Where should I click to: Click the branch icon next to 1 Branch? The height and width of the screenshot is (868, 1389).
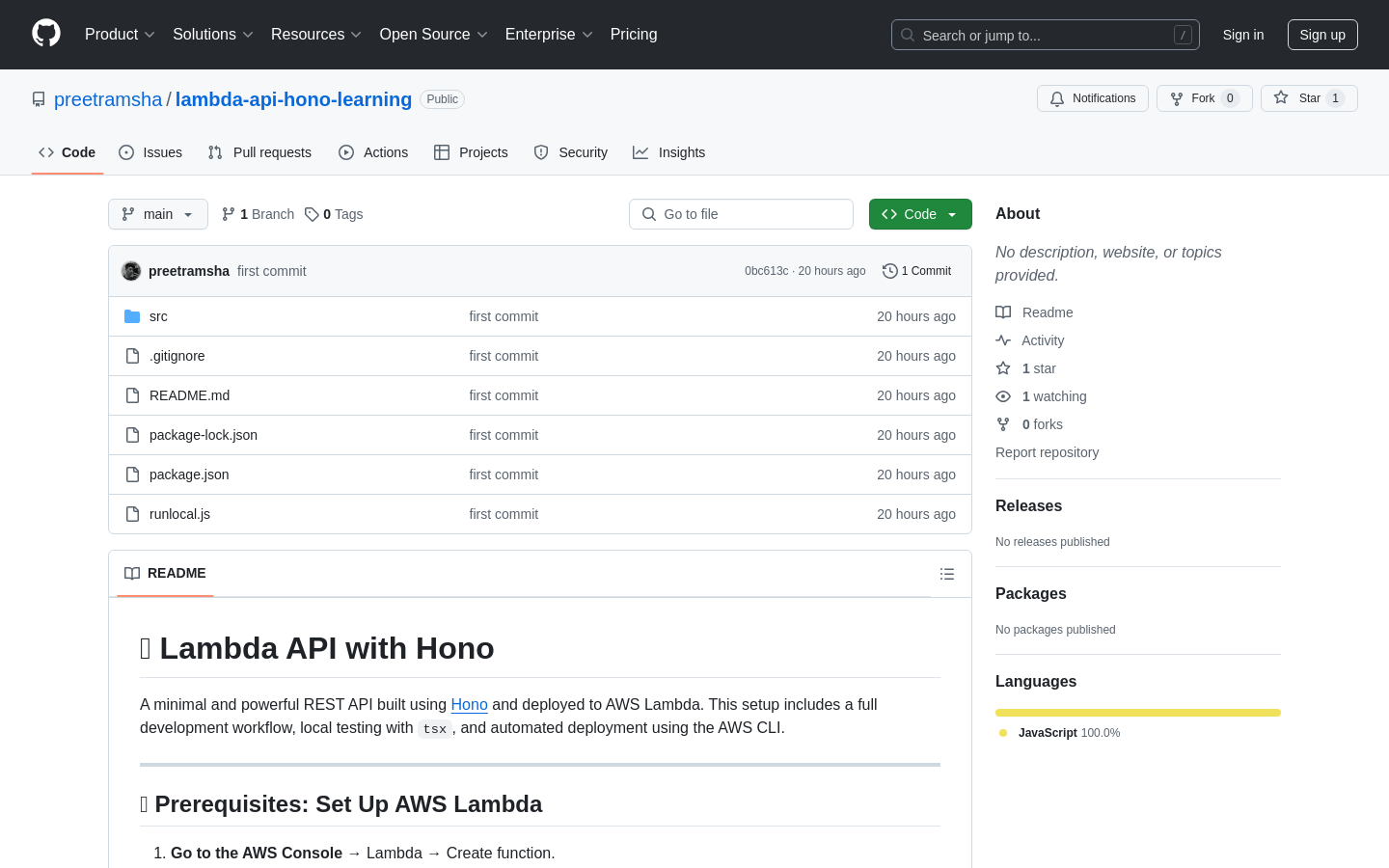coord(229,214)
